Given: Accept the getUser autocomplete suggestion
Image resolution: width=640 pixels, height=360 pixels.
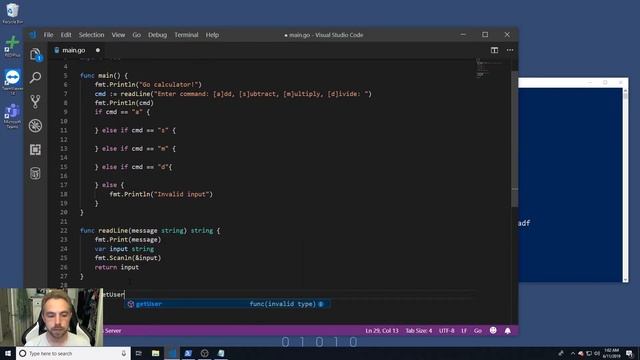Looking at the screenshot, I should tap(227, 304).
